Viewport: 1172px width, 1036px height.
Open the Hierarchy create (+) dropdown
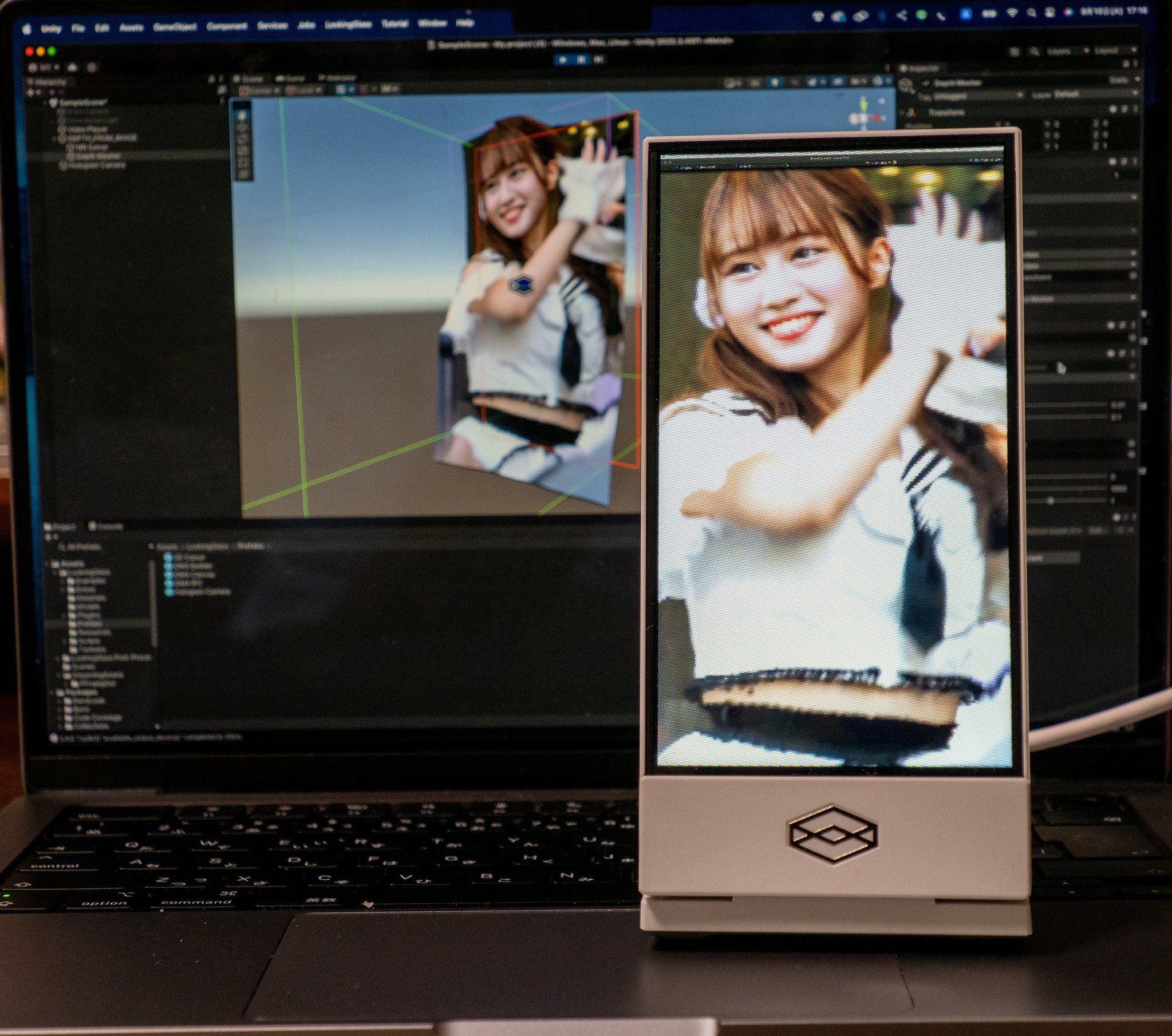click(x=34, y=93)
